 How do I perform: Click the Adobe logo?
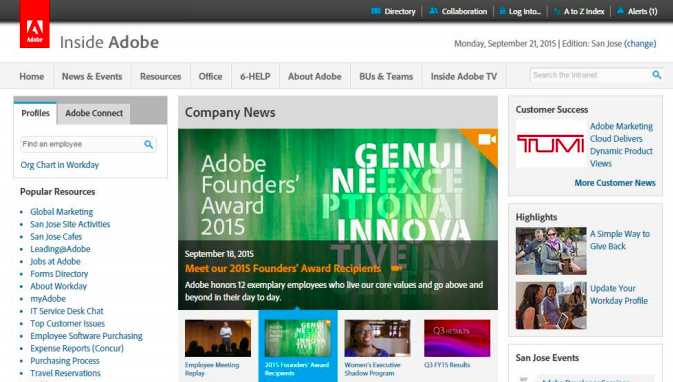[x=35, y=24]
